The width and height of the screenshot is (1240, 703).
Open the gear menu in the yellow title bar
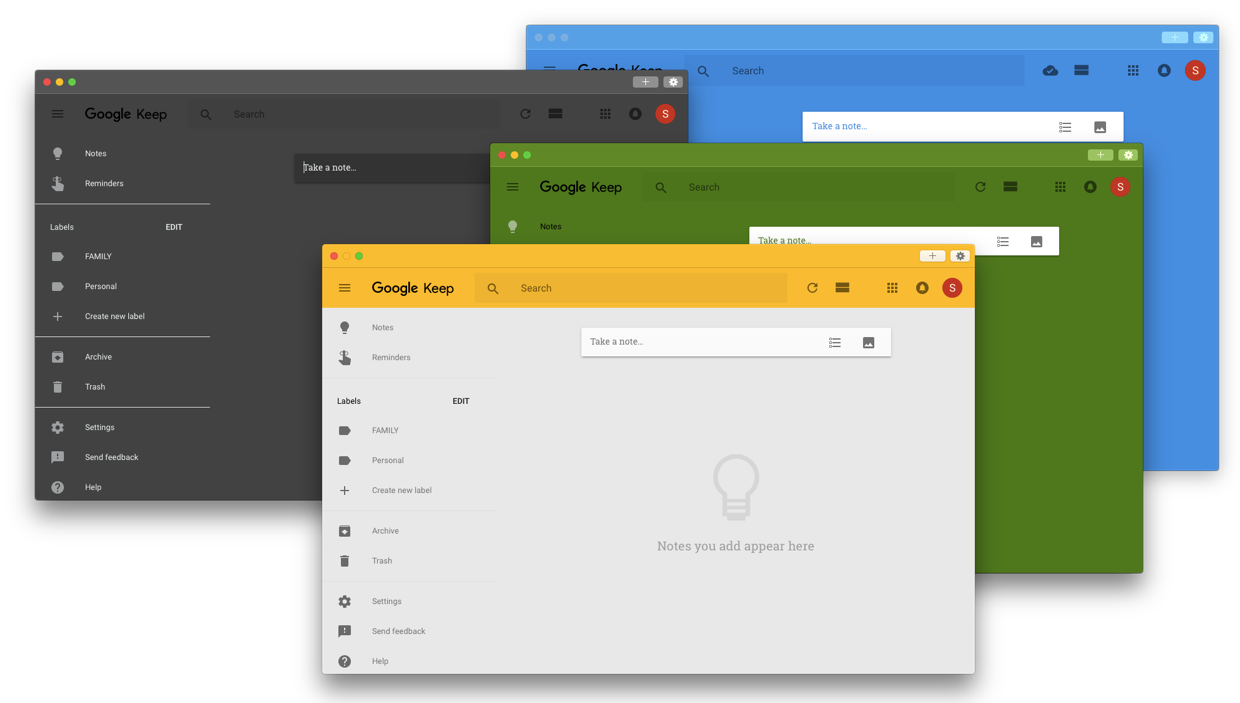click(960, 255)
